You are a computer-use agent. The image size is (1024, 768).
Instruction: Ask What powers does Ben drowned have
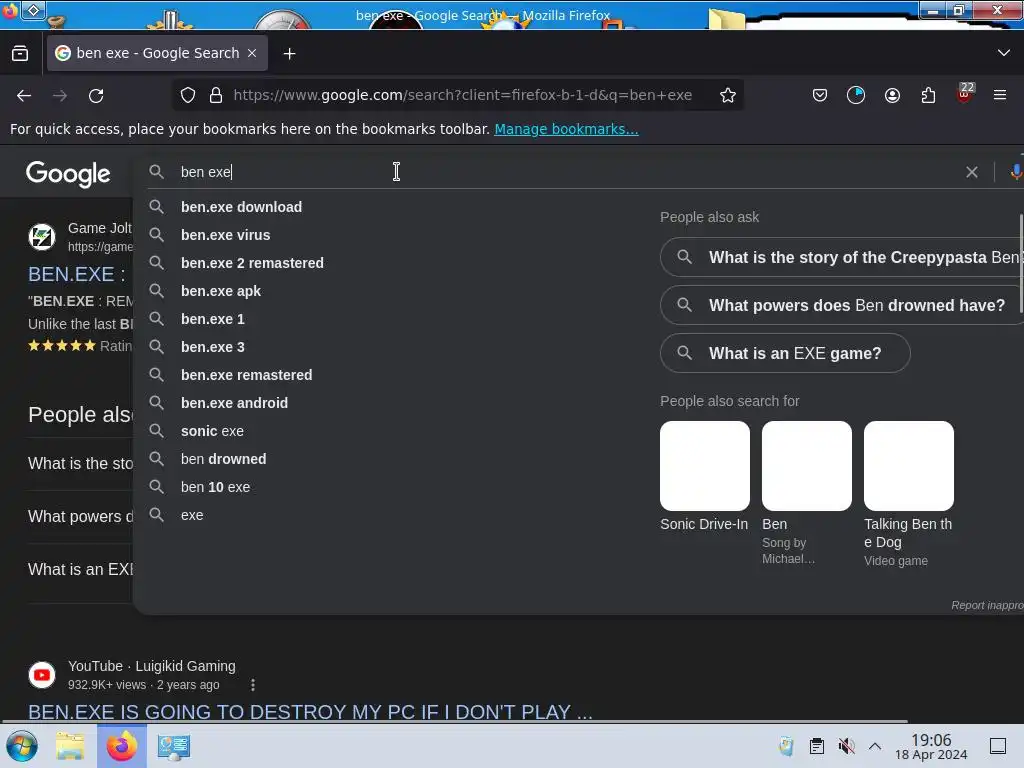pyautogui.click(x=842, y=305)
